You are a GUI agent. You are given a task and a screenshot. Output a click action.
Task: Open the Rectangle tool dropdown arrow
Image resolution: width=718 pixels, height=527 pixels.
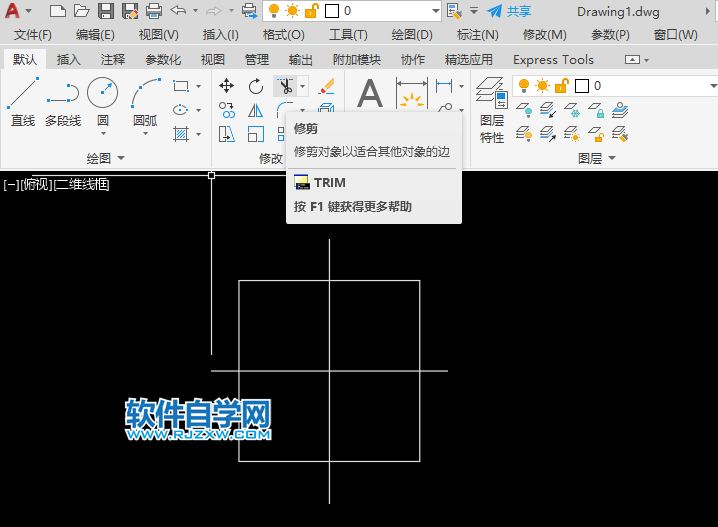(x=198, y=86)
